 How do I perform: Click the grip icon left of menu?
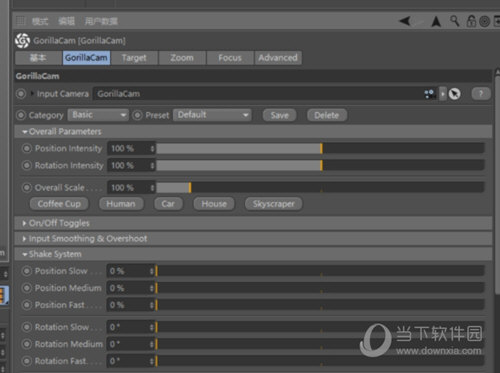point(21,21)
